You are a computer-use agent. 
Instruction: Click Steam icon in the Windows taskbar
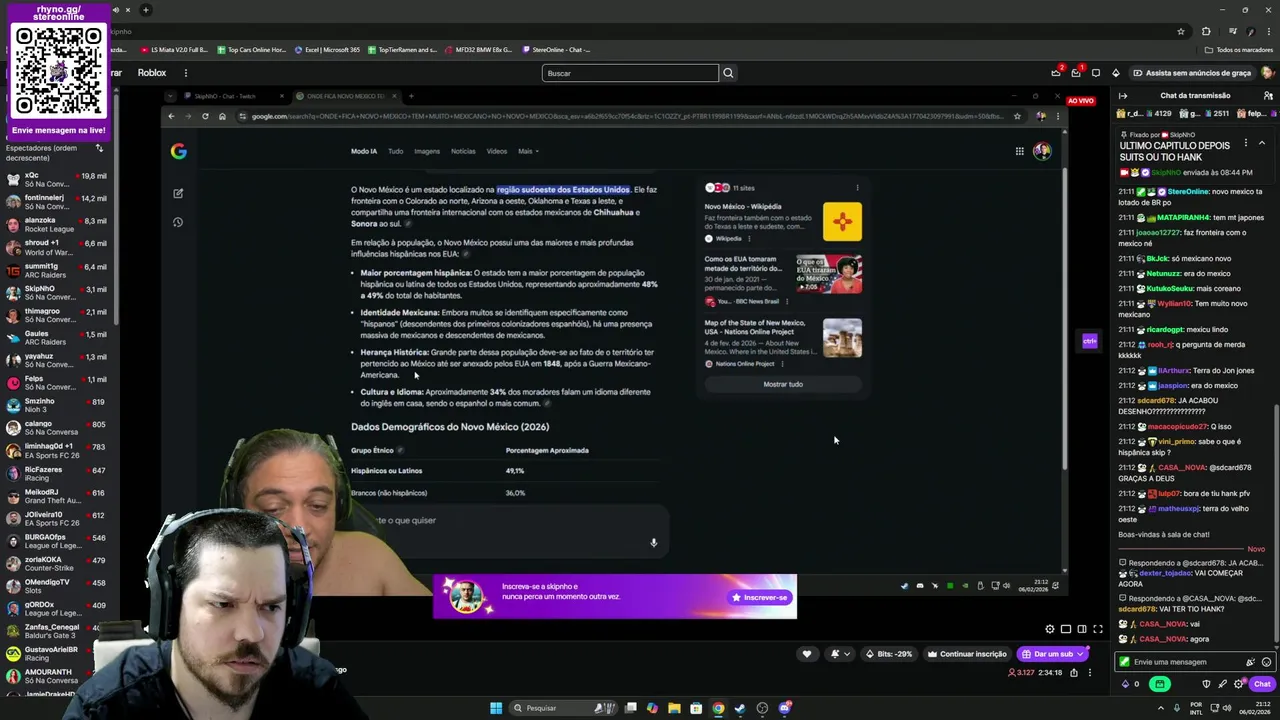740,708
